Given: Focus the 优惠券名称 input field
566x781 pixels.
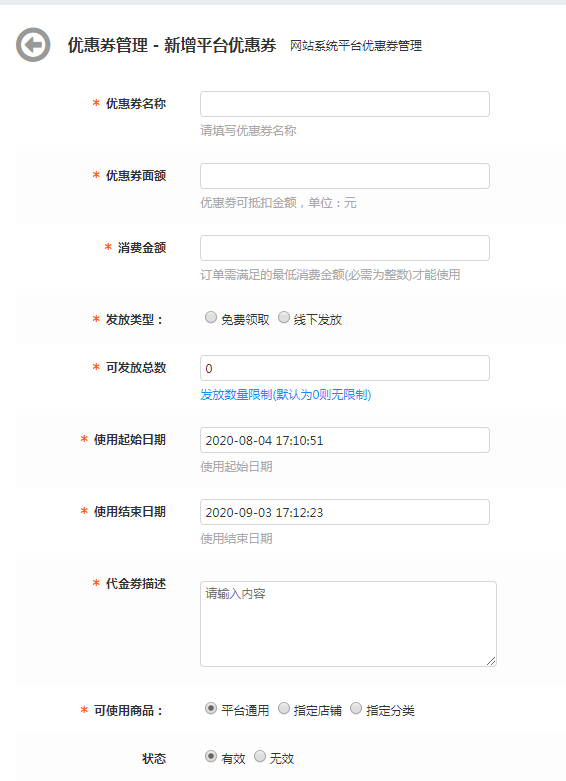Looking at the screenshot, I should click(345, 104).
